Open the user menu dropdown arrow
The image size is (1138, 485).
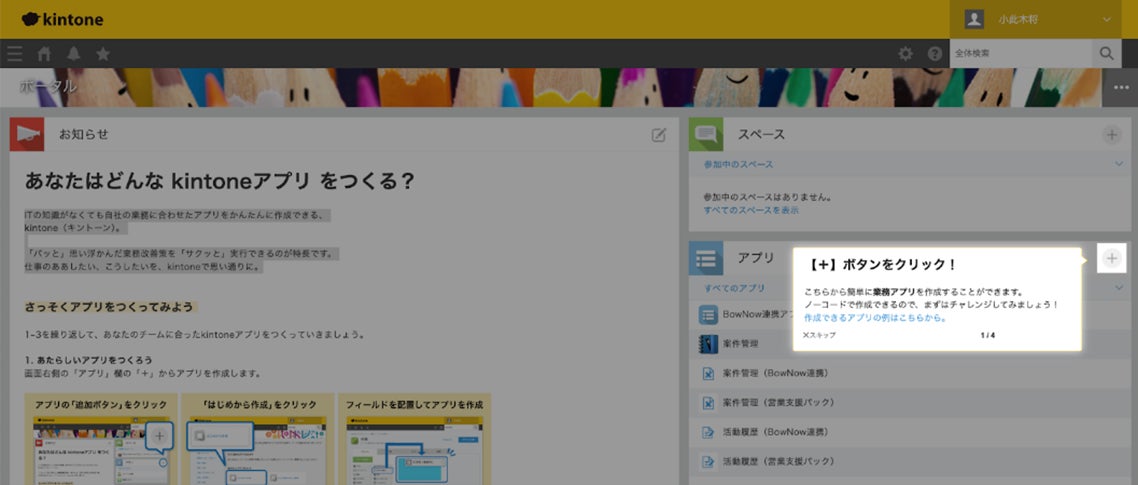pos(1107,20)
